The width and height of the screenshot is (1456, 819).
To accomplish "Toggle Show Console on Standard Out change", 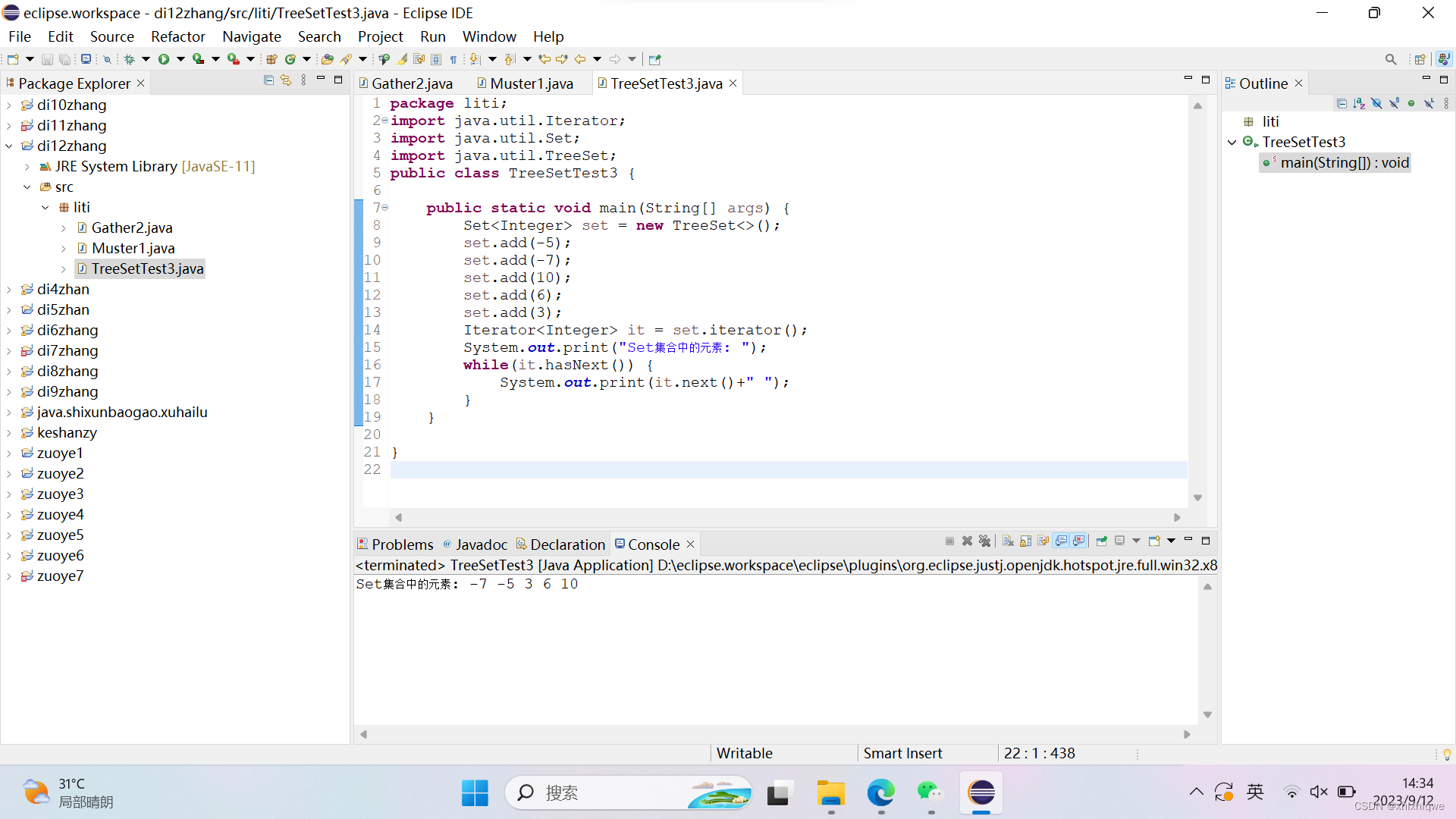I will coord(1061,541).
